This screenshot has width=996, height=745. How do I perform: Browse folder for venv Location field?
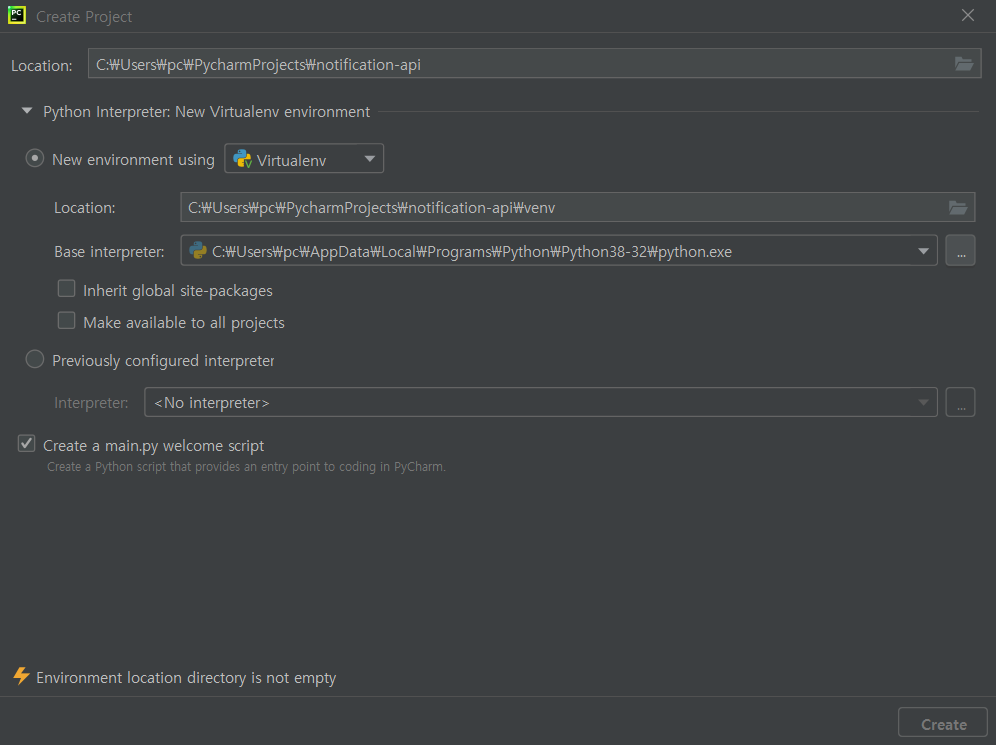click(x=957, y=207)
